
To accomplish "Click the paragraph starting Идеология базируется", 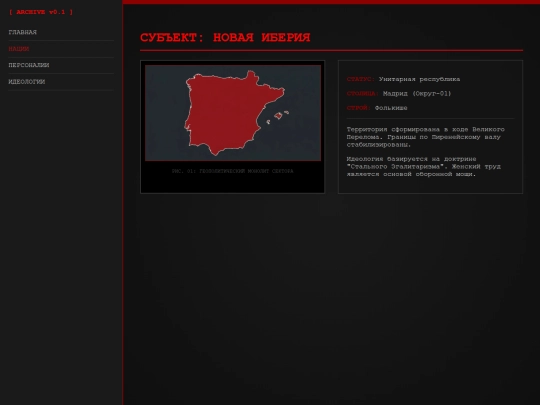I will (424, 167).
